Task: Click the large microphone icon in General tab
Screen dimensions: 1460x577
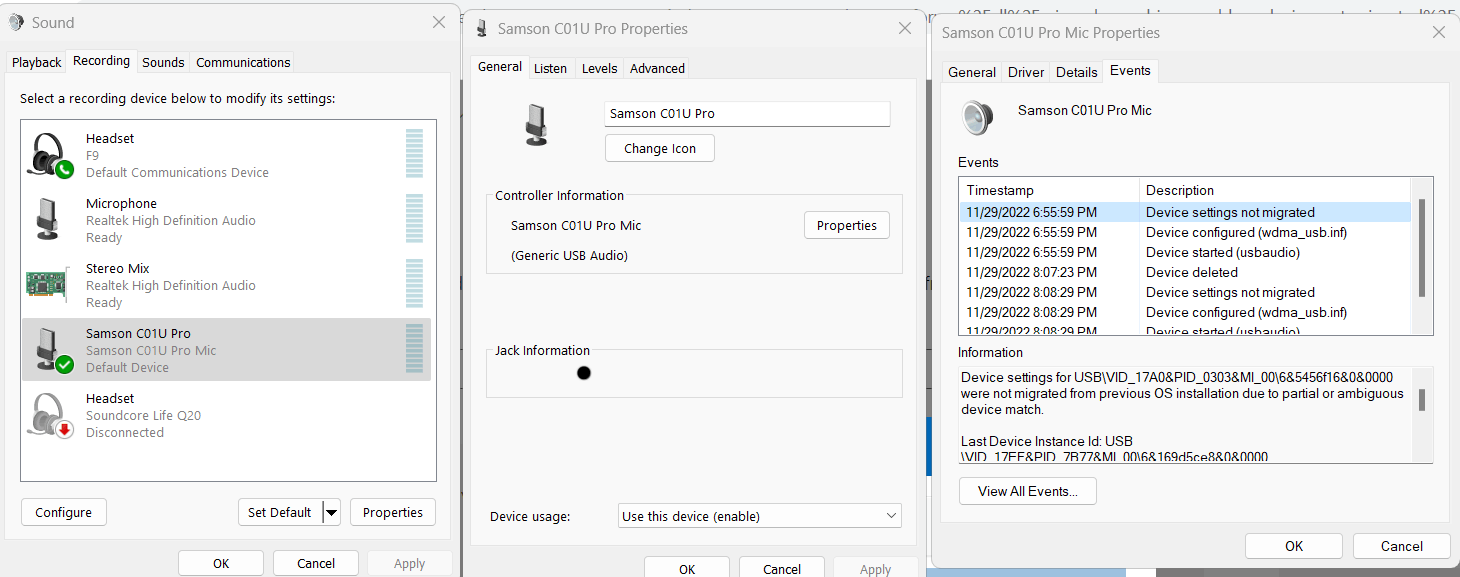Action: pos(537,124)
